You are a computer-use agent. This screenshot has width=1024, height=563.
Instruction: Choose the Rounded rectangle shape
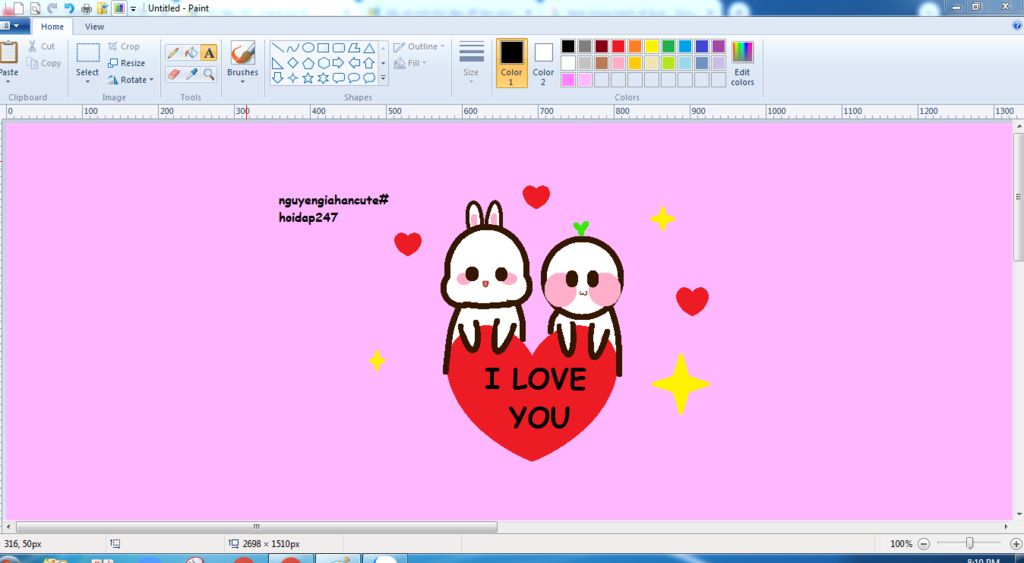(338, 48)
